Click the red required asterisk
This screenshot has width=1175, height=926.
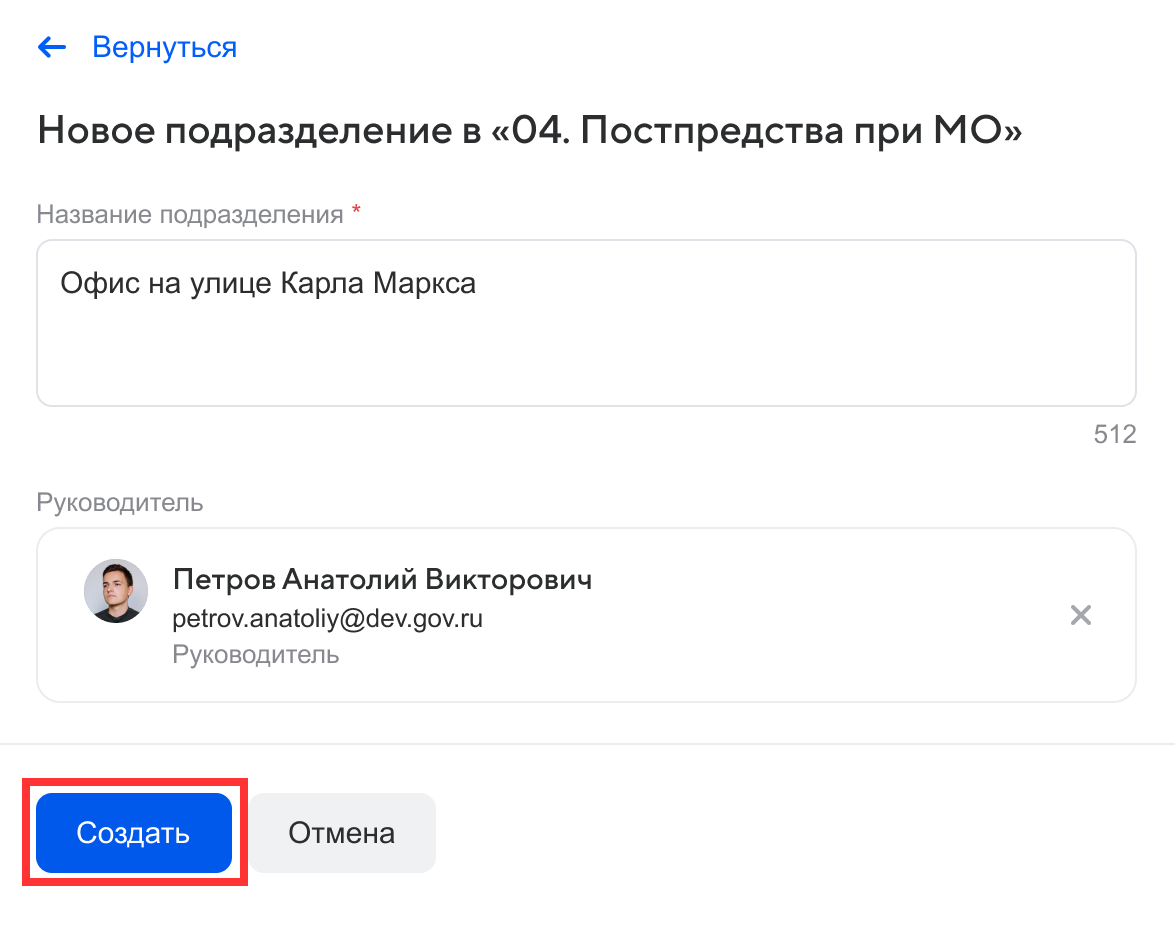point(356,212)
